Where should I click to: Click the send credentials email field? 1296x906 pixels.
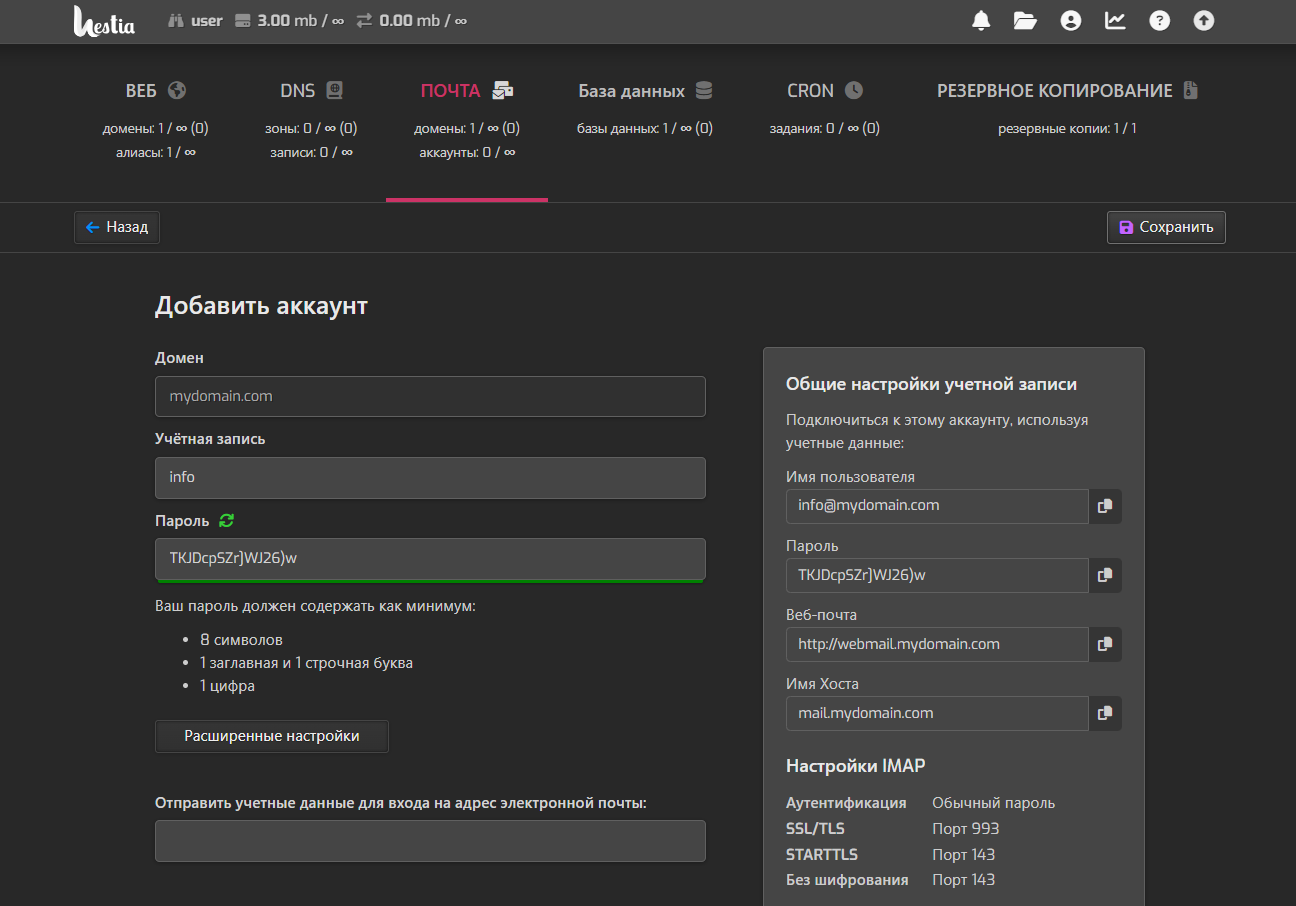(430, 841)
